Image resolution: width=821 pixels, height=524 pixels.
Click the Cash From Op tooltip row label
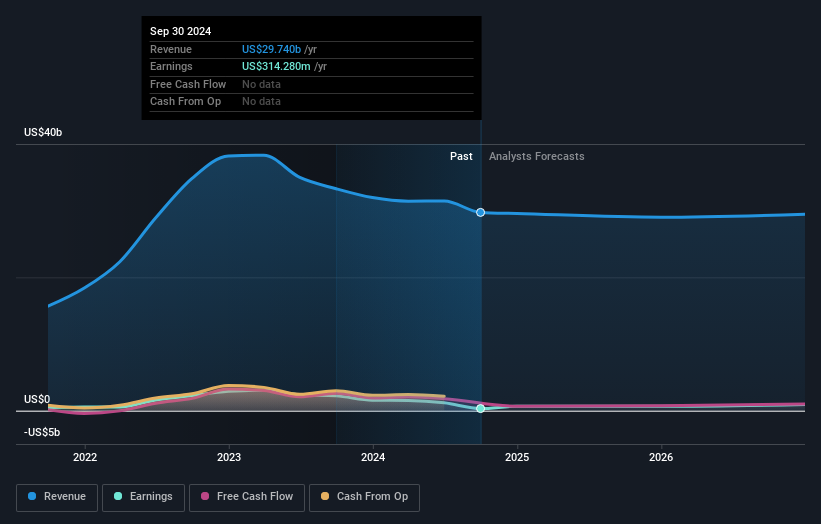[x=185, y=102]
